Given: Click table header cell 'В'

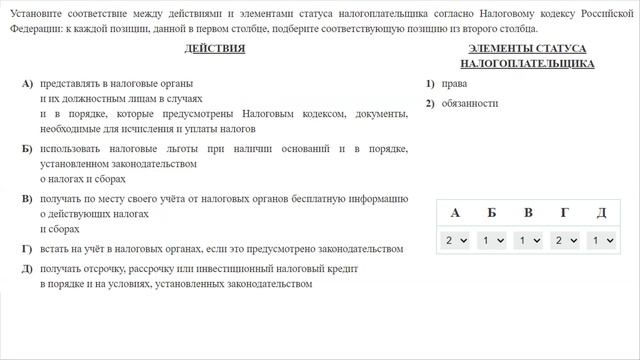Looking at the screenshot, I should pyautogui.click(x=528, y=213).
